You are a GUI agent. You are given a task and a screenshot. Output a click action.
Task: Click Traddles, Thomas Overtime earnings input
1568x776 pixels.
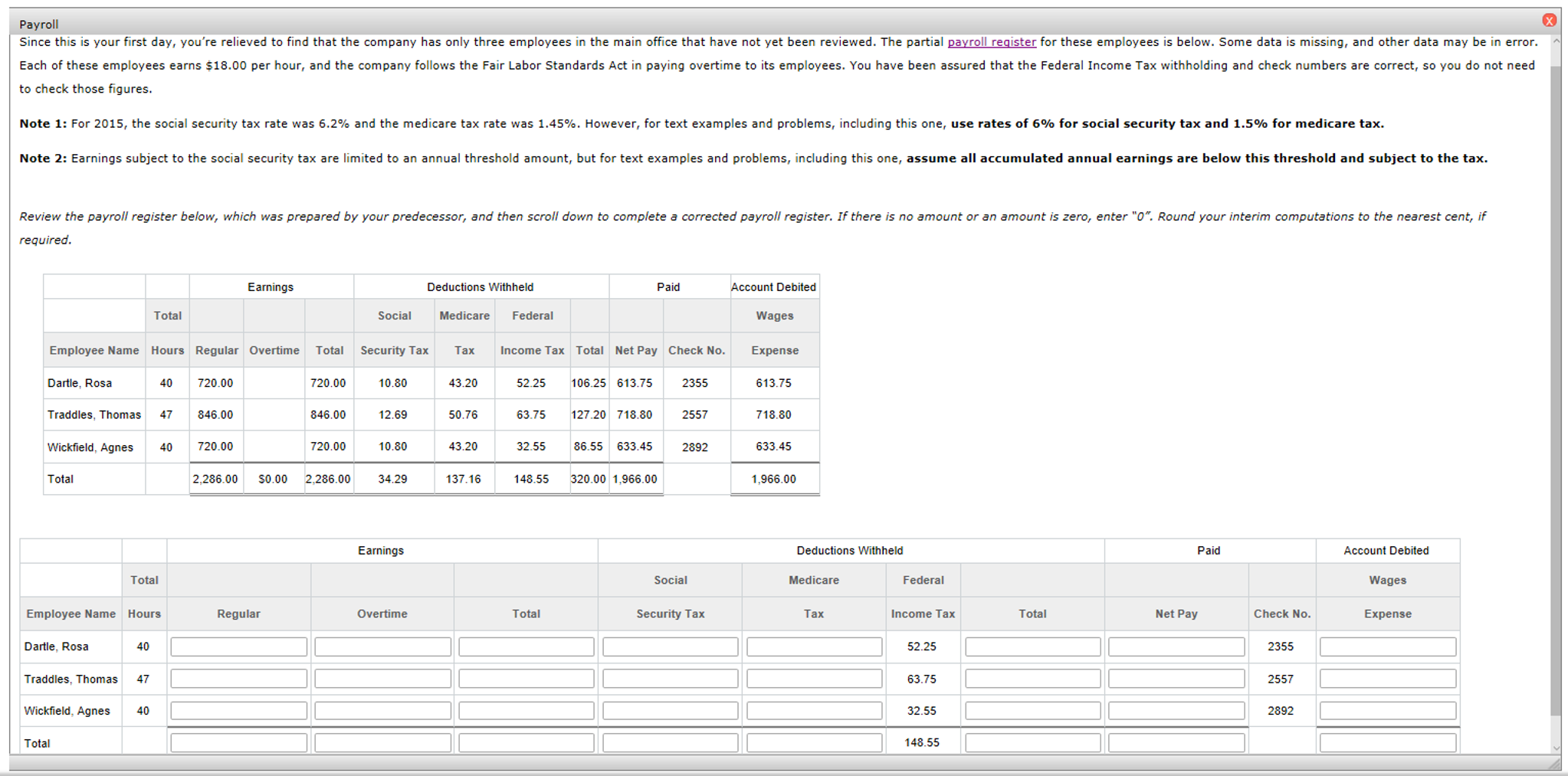click(382, 679)
